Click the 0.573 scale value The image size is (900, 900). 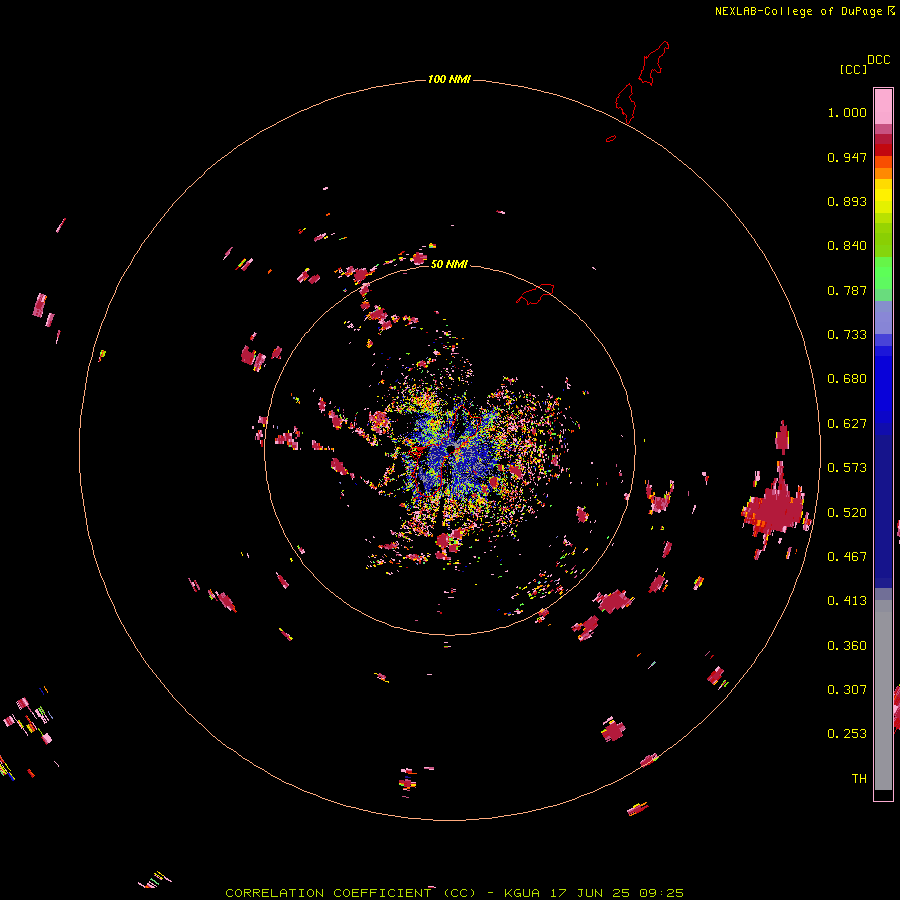(x=847, y=468)
